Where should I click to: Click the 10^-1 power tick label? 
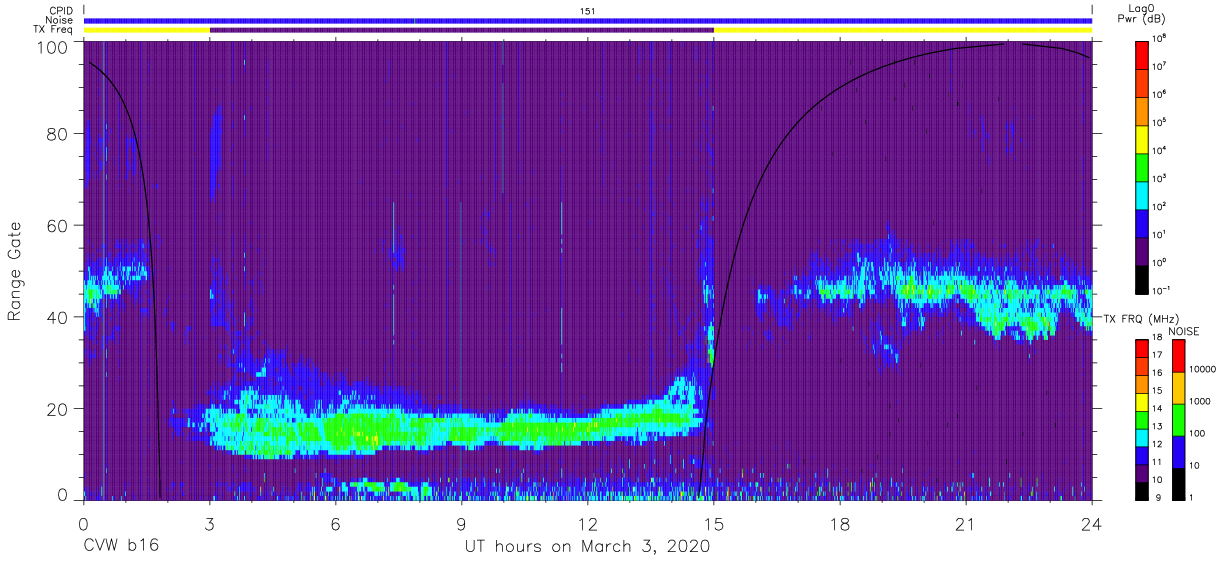point(1163,289)
